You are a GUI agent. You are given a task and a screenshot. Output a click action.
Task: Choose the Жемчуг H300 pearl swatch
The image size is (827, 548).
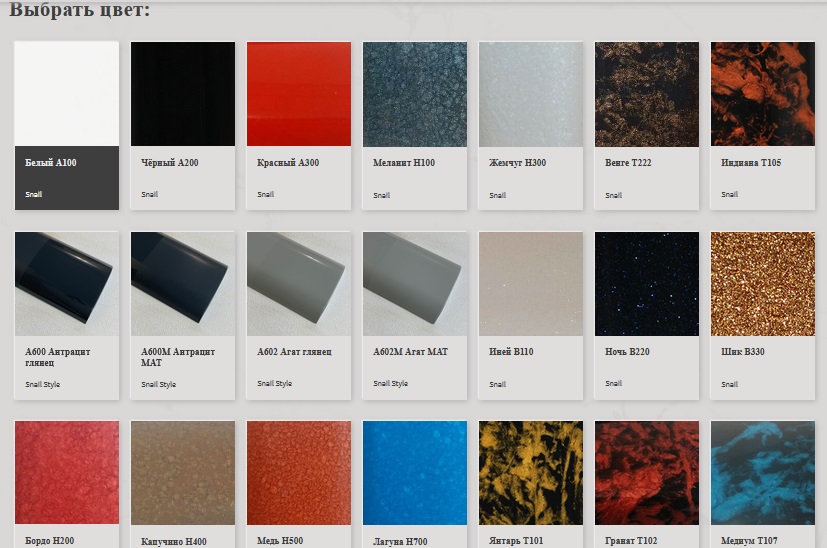531,94
